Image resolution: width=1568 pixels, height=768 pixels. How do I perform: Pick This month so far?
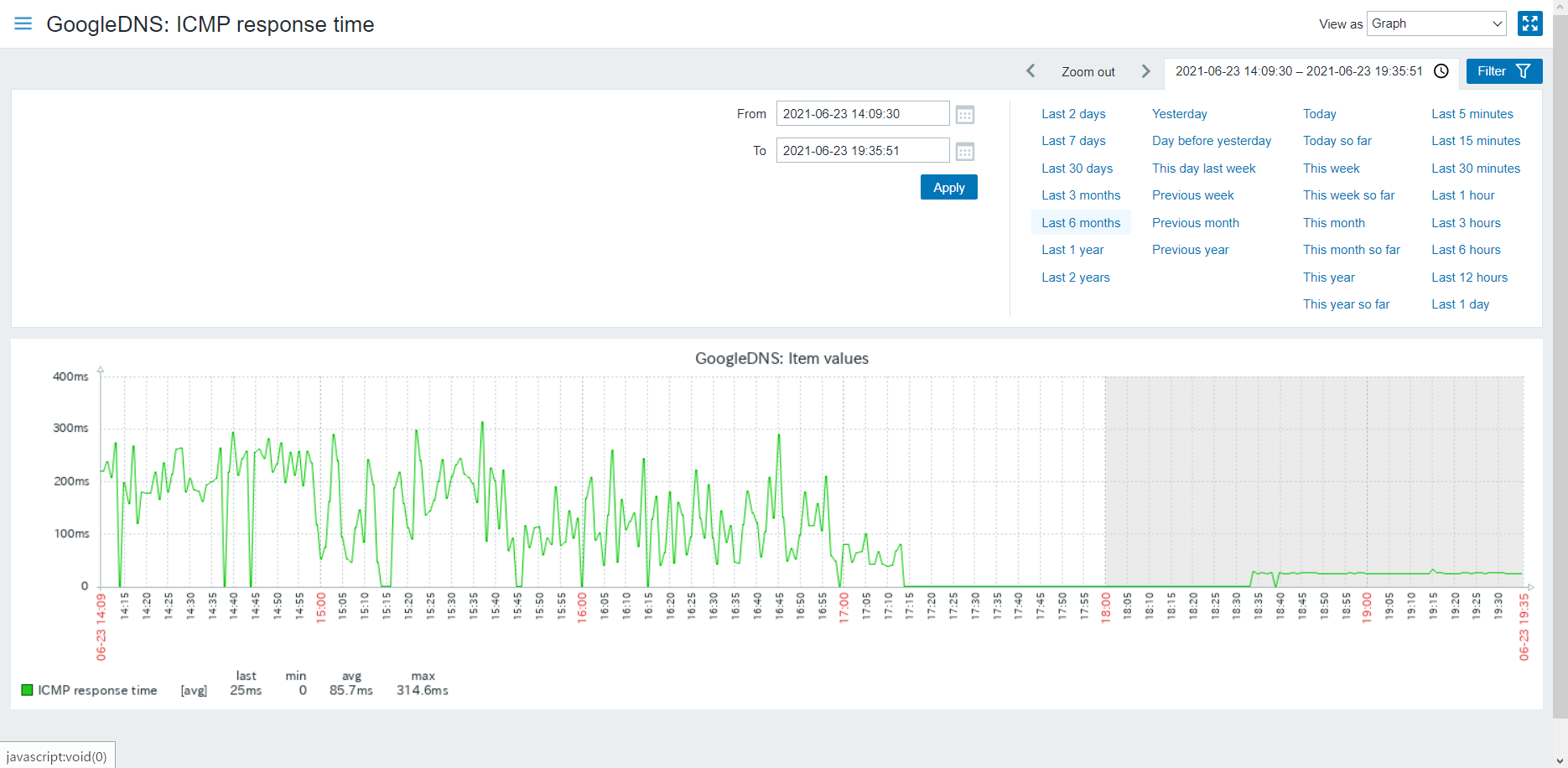coord(1352,250)
